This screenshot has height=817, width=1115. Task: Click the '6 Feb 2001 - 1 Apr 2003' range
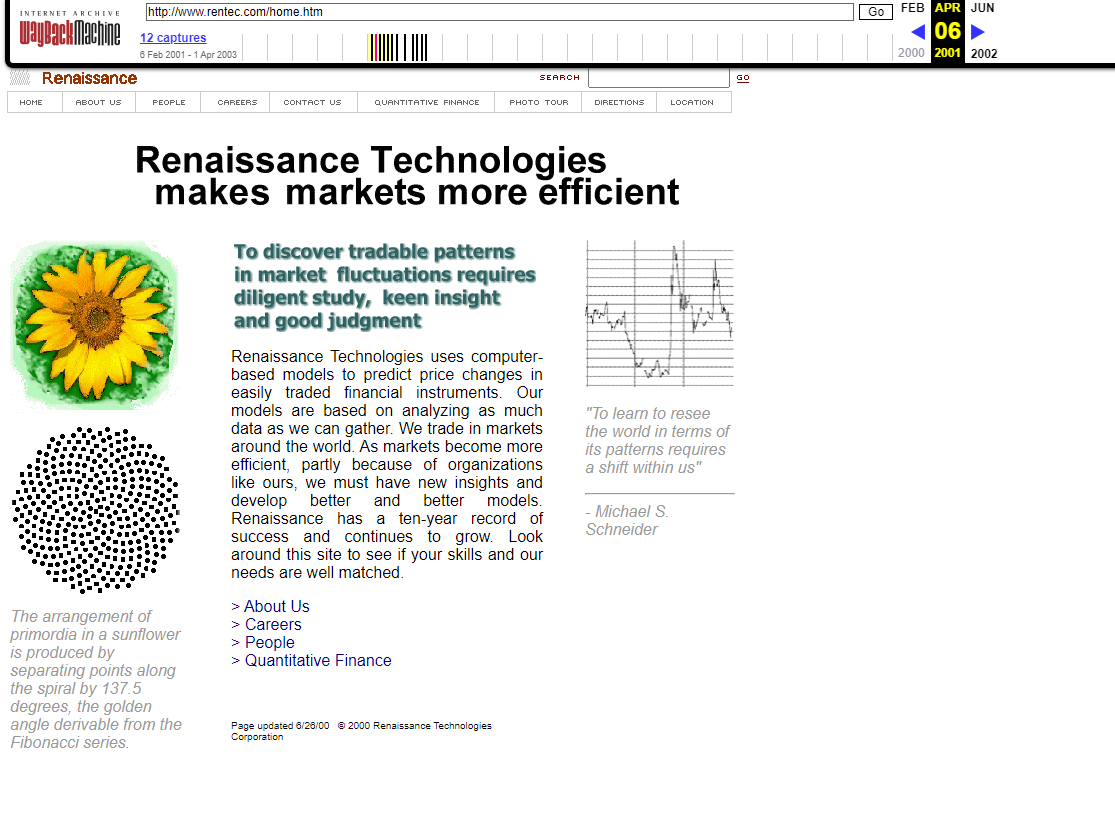(188, 55)
